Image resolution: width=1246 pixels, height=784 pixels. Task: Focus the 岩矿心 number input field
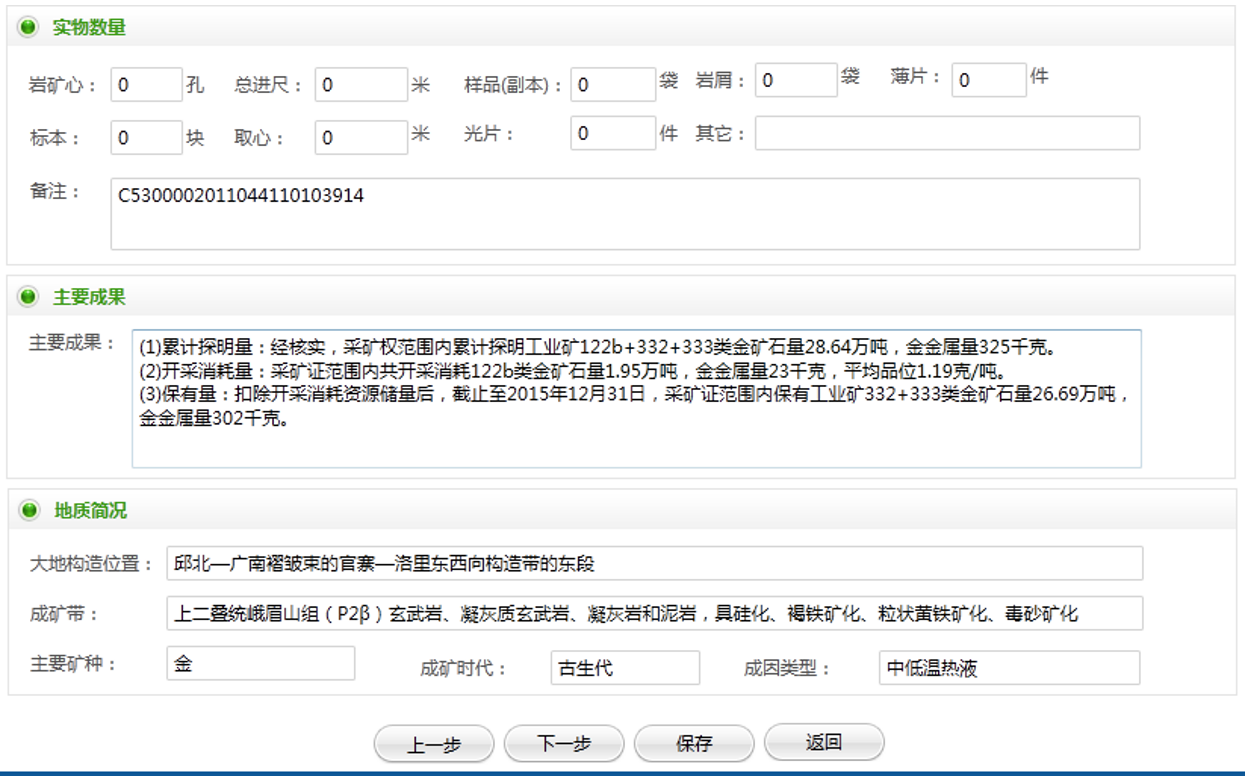(146, 85)
